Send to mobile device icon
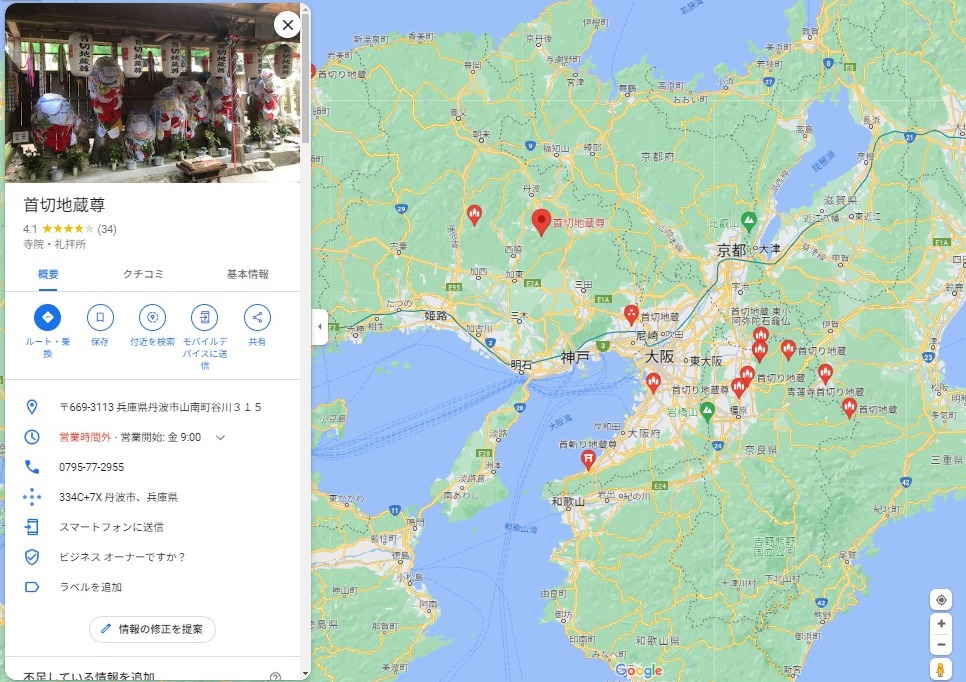 pyautogui.click(x=205, y=317)
